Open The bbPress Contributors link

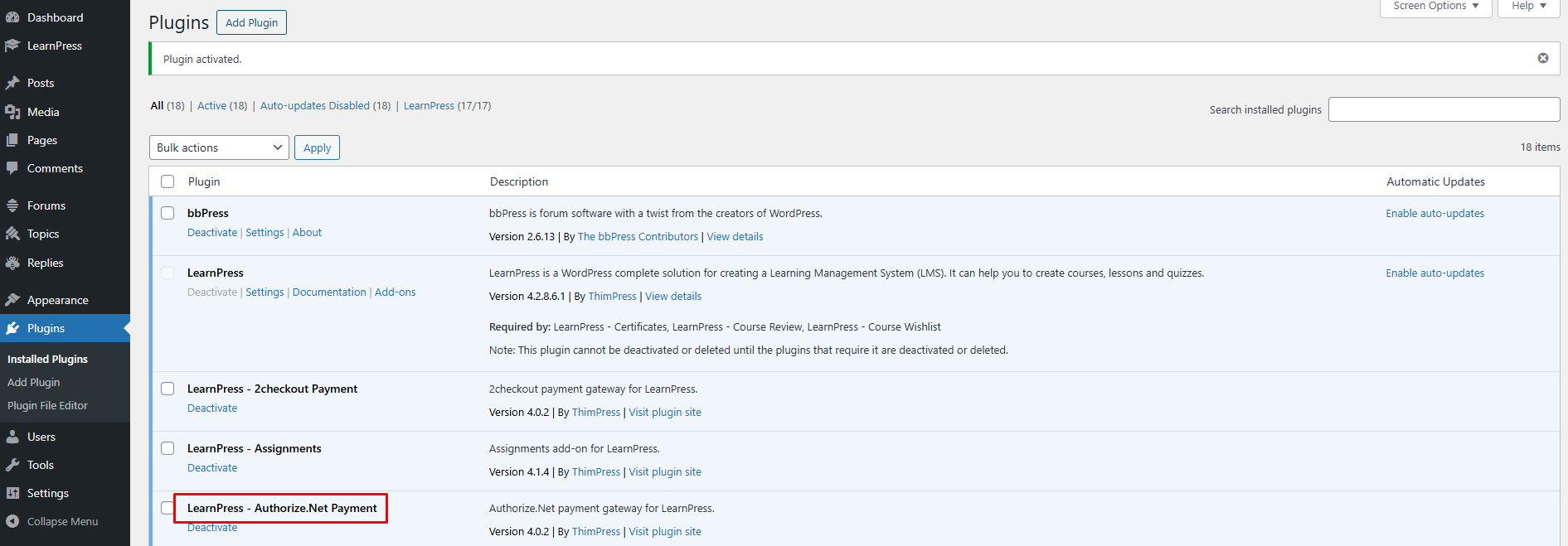point(638,236)
